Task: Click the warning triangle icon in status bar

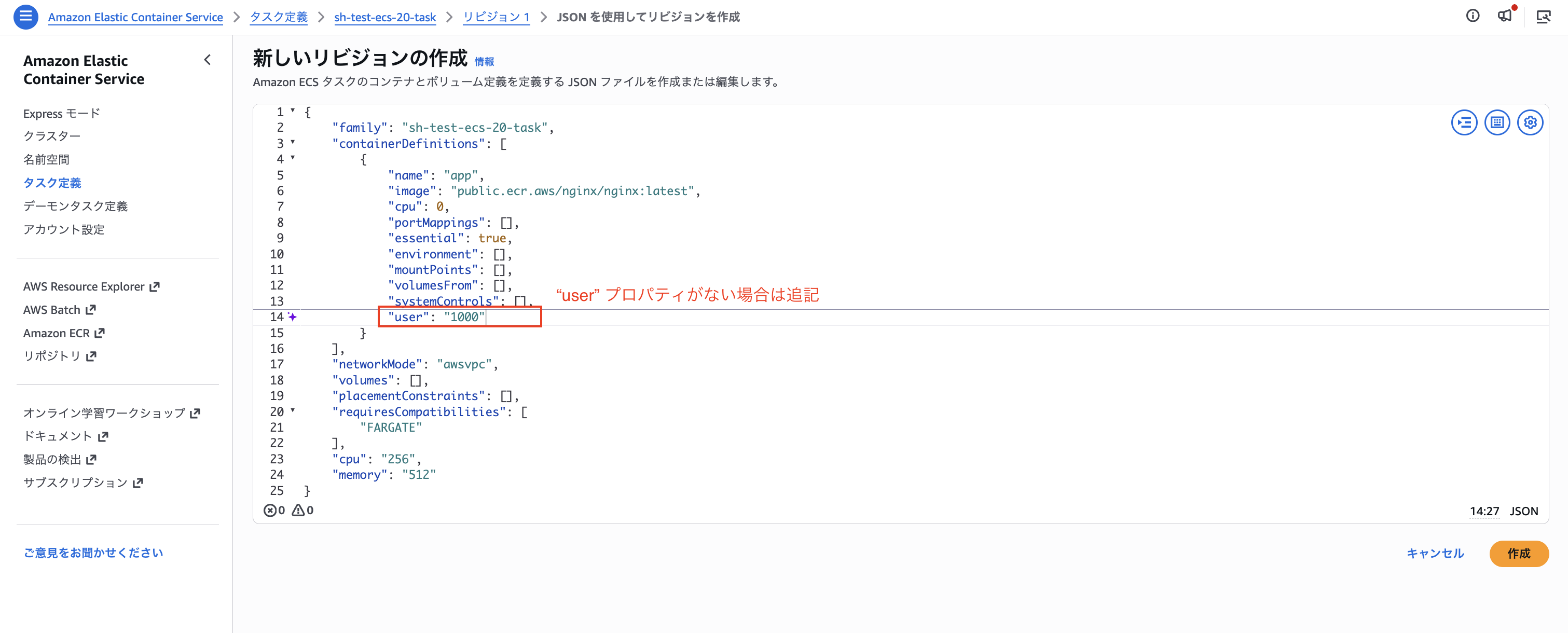Action: click(298, 510)
